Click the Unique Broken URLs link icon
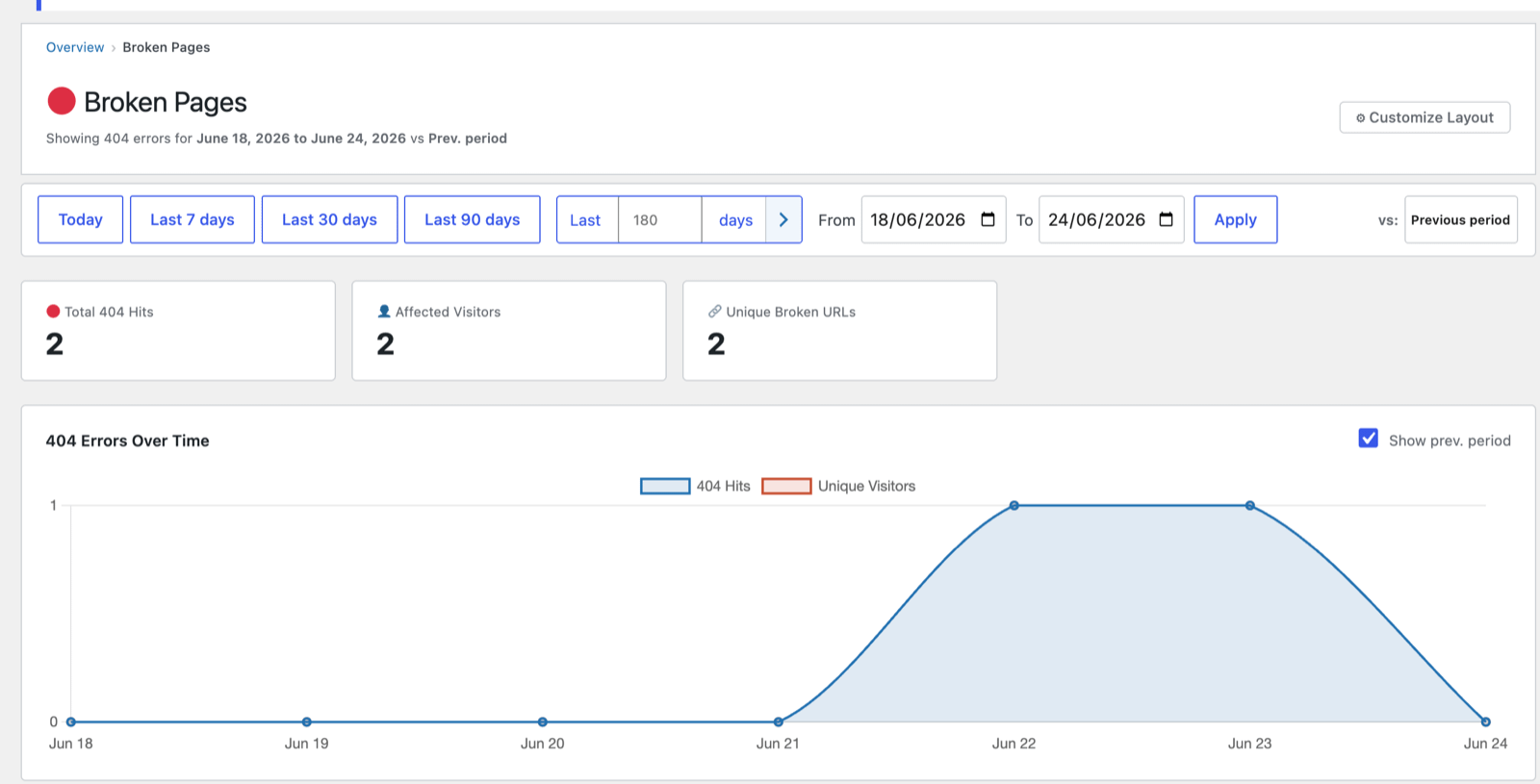The width and height of the screenshot is (1540, 784). [715, 312]
